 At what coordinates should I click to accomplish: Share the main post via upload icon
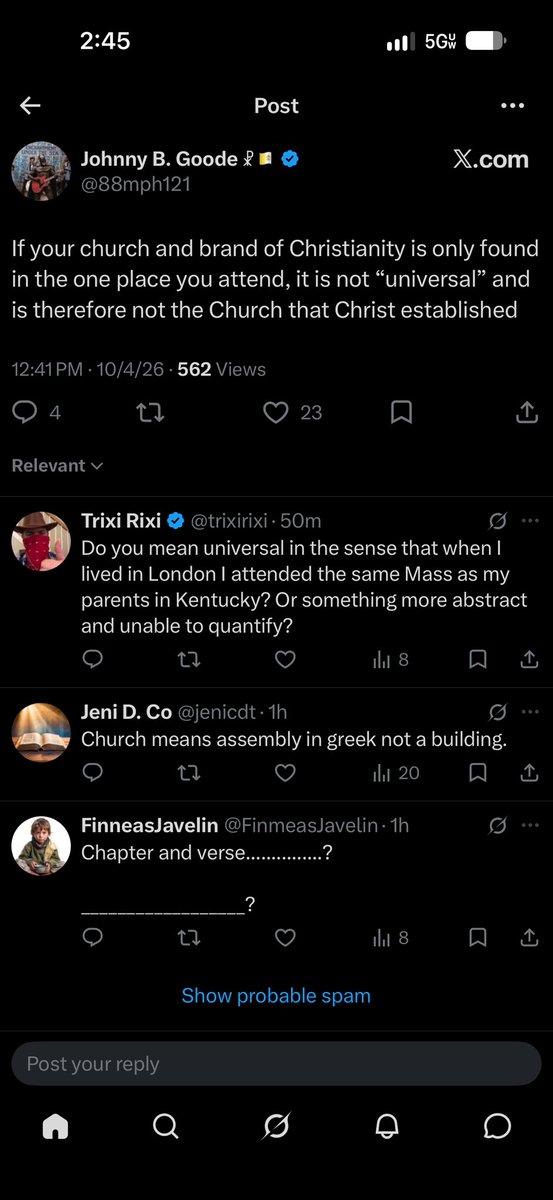526,412
